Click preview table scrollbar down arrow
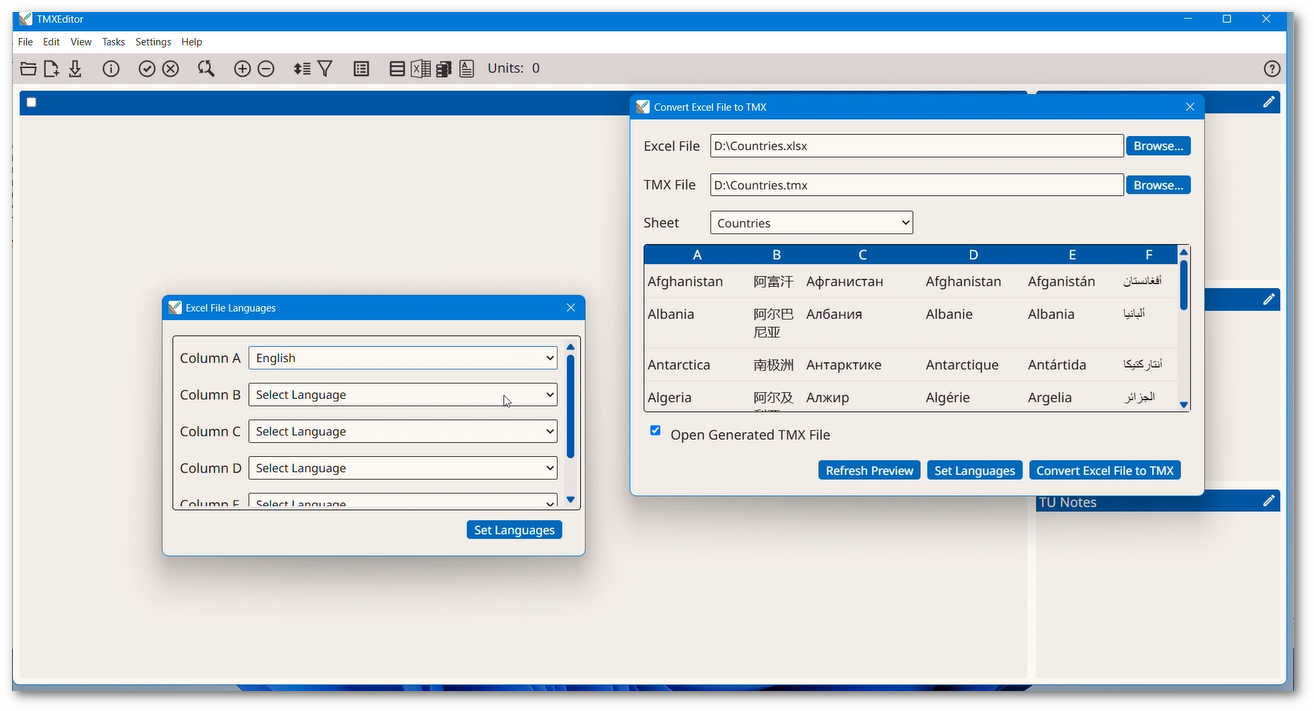The height and width of the screenshot is (711, 1314). [x=1184, y=405]
